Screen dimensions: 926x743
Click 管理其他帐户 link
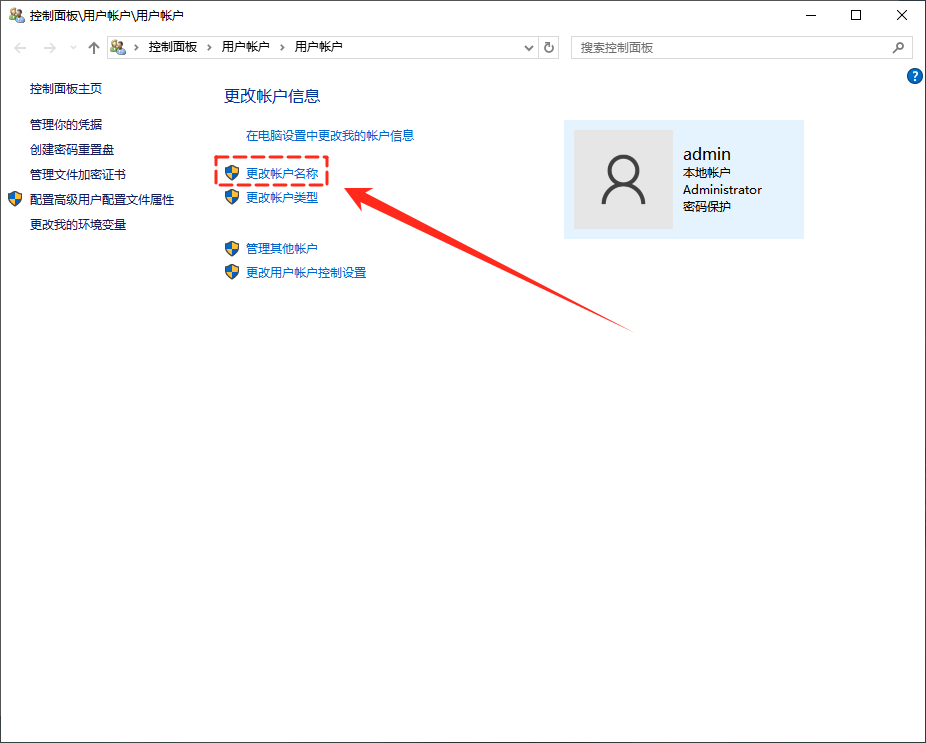(282, 248)
